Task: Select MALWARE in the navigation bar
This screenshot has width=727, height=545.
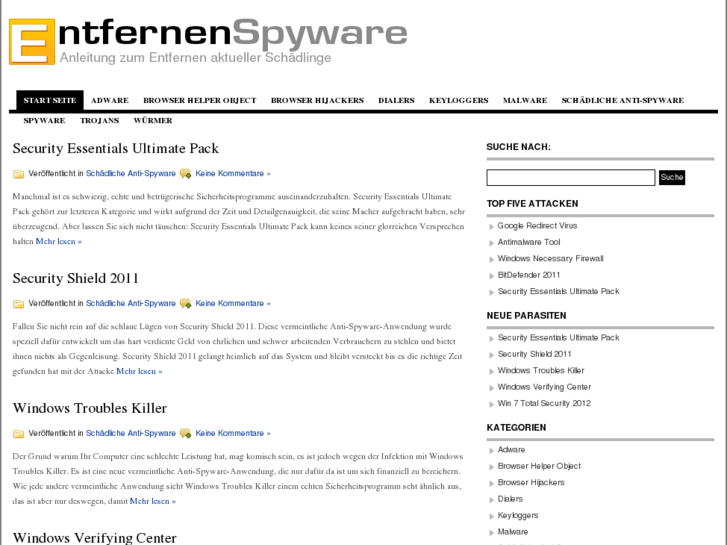Action: click(x=525, y=100)
